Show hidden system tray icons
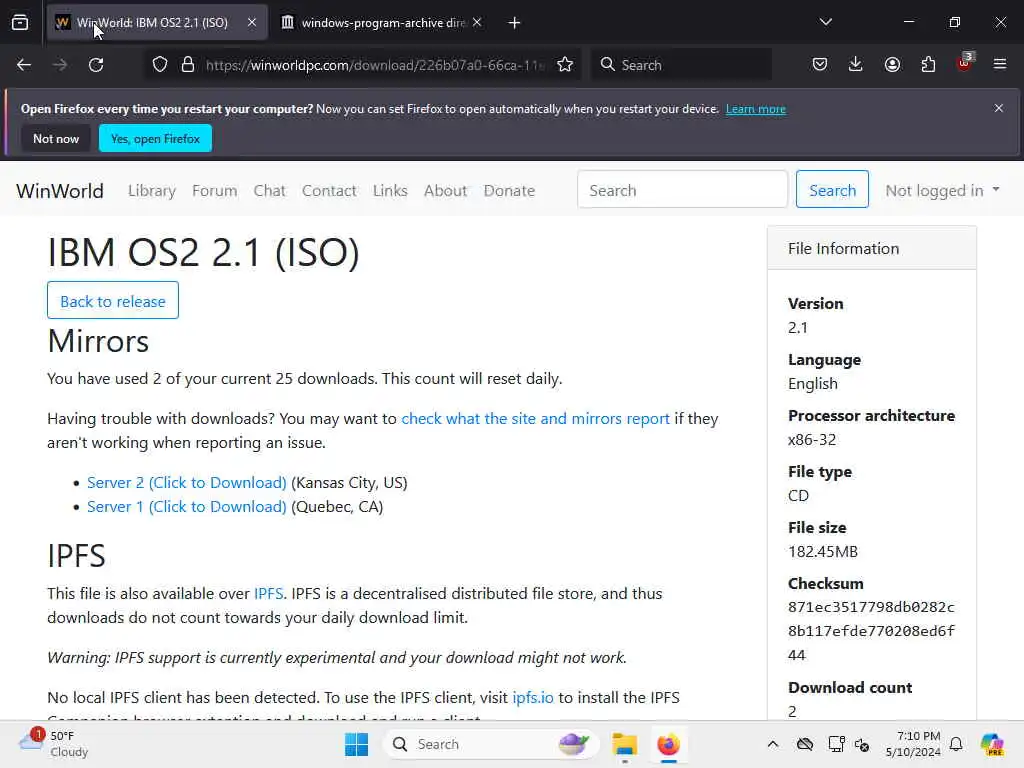 click(x=773, y=744)
